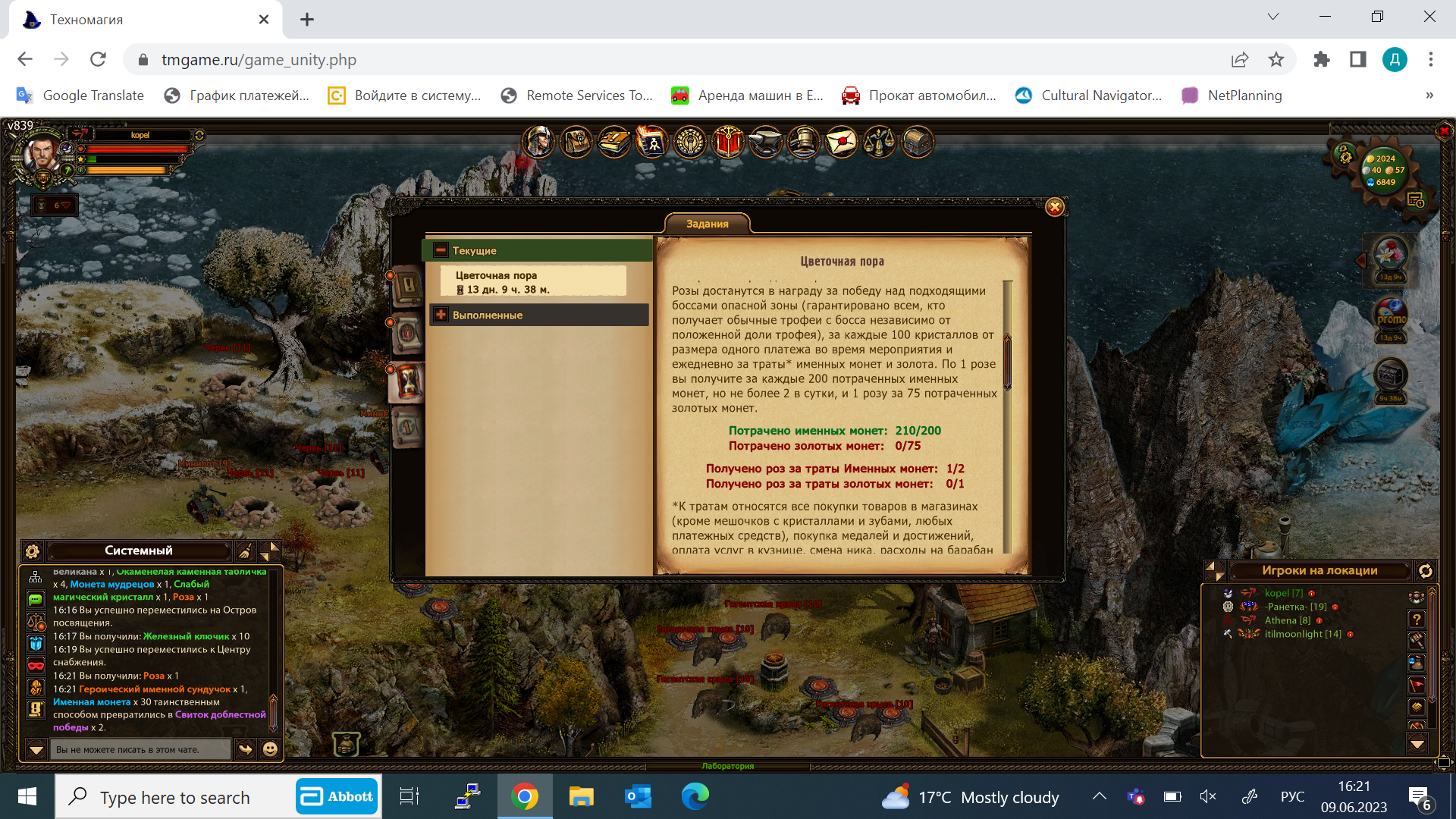Open the laurel wreath sword icon

pyautogui.click(x=690, y=142)
